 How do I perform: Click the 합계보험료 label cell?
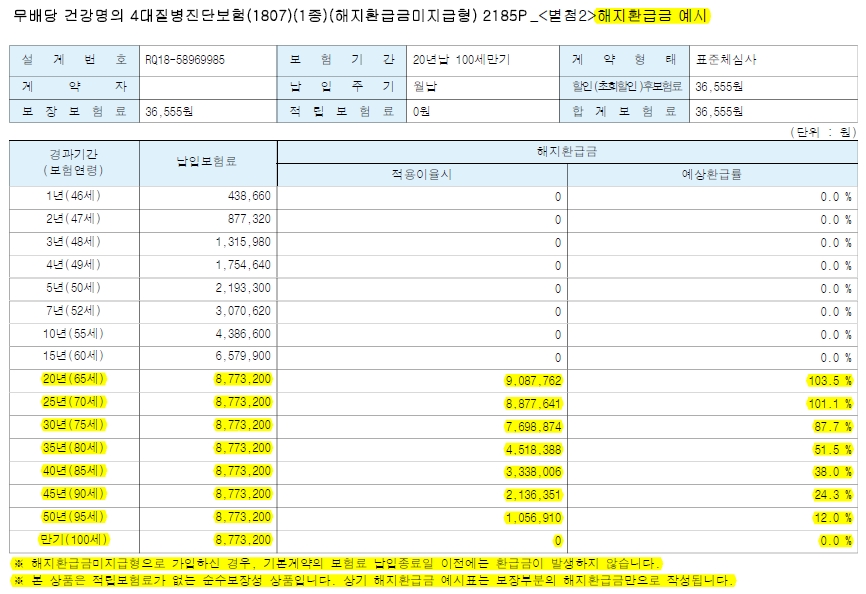click(x=624, y=111)
